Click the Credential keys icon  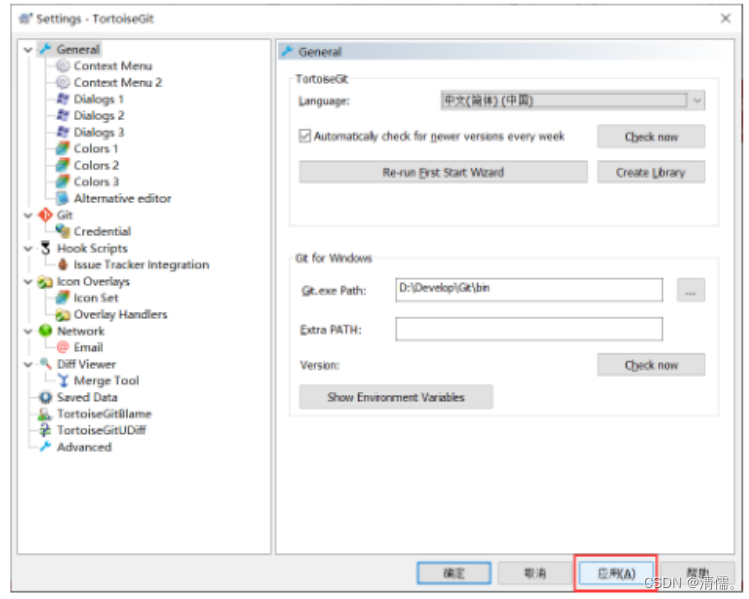point(63,232)
